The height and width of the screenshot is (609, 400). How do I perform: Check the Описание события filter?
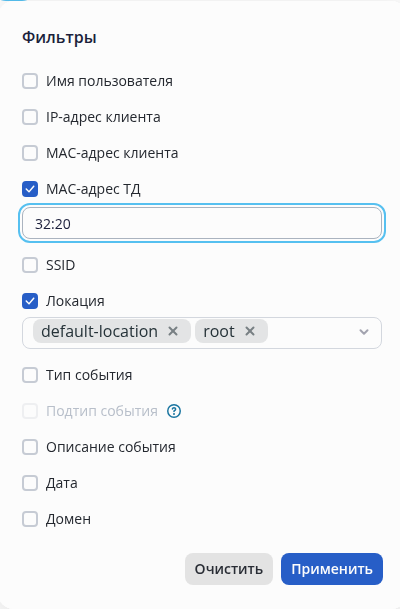30,447
